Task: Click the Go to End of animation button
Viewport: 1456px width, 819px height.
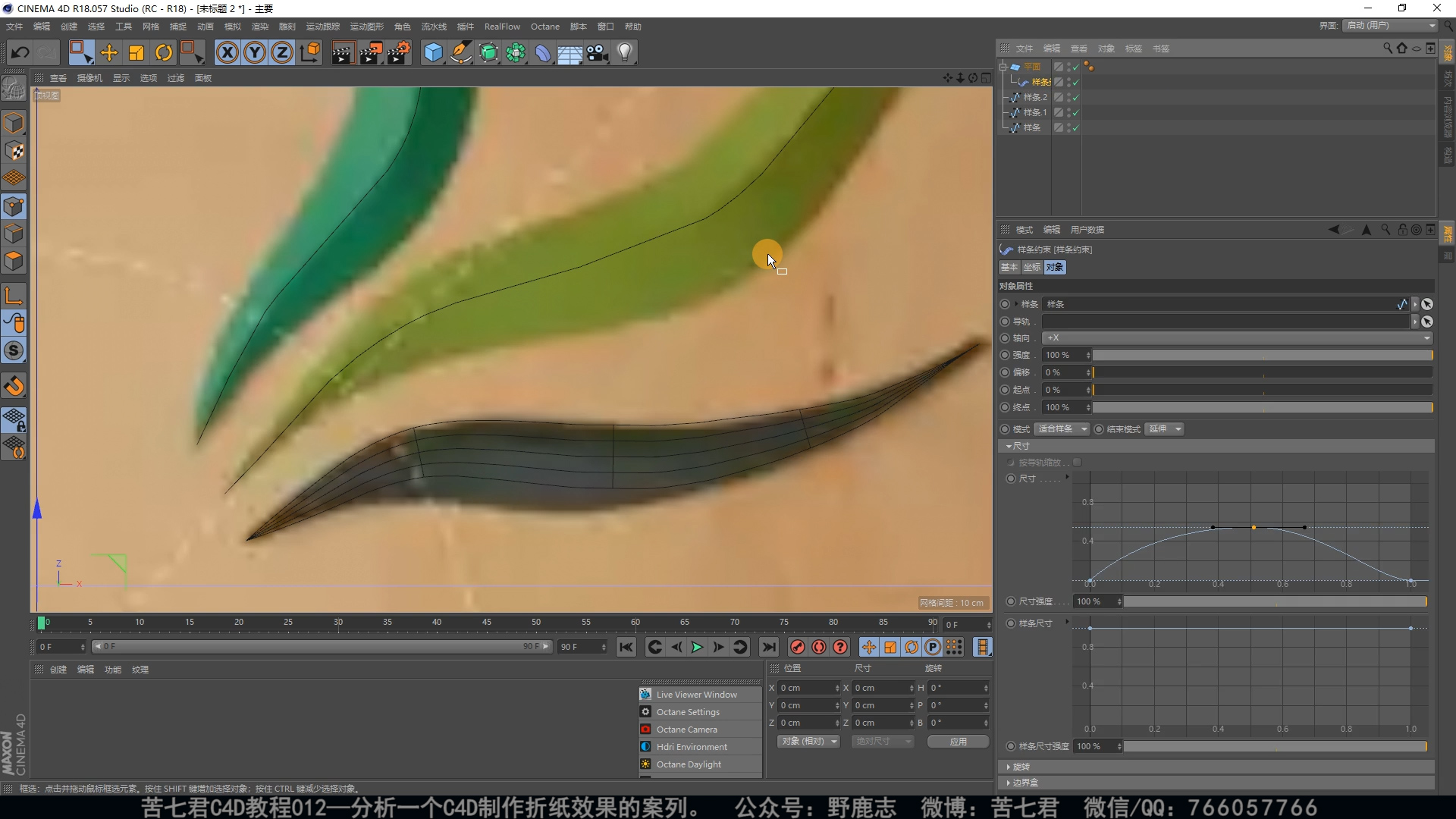Action: [769, 647]
